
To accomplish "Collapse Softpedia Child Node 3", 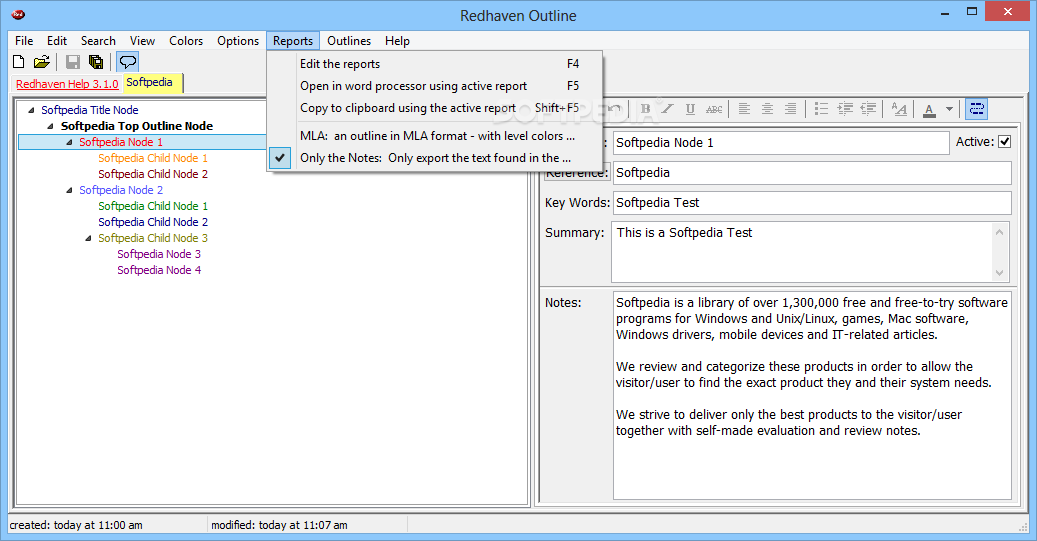I will point(88,238).
